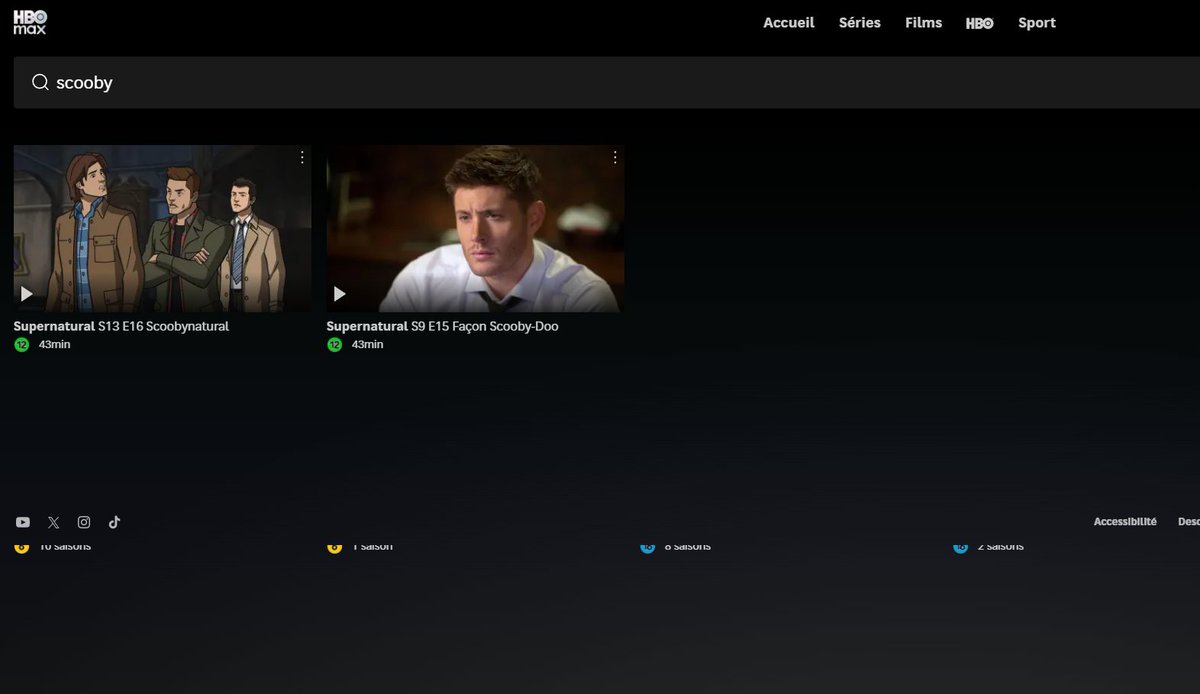Viewport: 1200px width, 694px height.
Task: Open the Séries menu item
Action: coord(860,23)
